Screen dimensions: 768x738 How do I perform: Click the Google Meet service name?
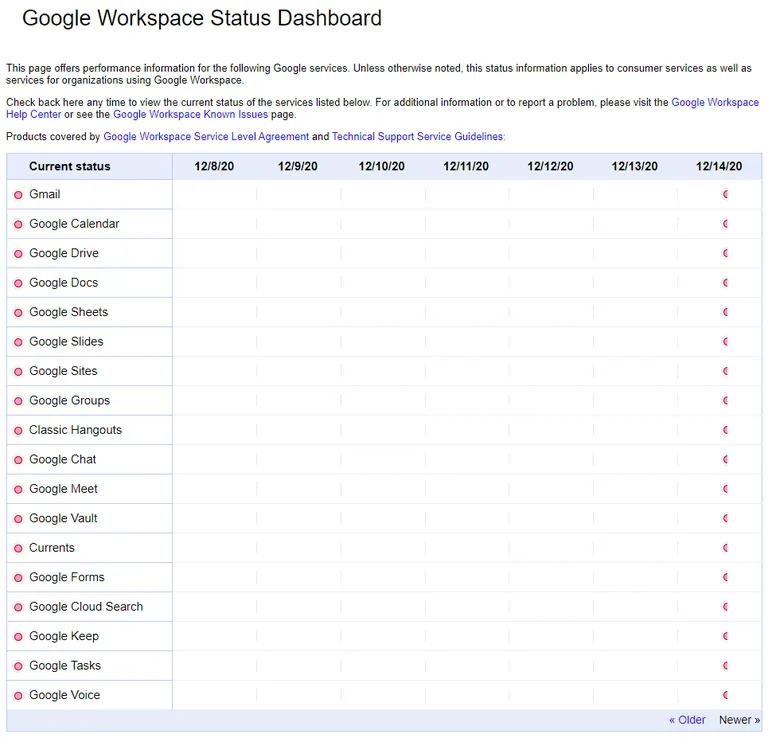coord(63,489)
